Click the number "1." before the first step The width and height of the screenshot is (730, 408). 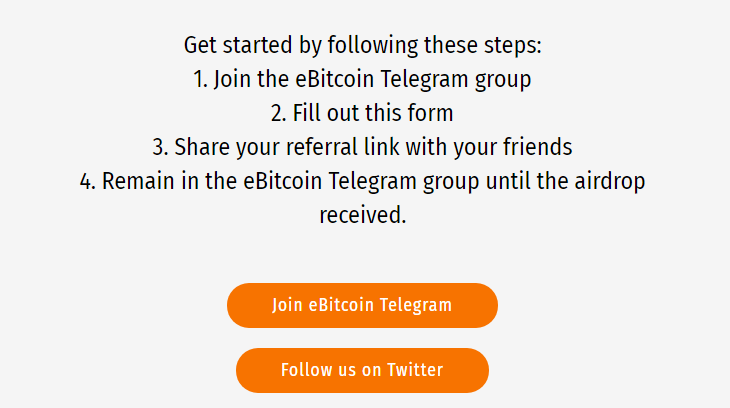[x=200, y=79]
